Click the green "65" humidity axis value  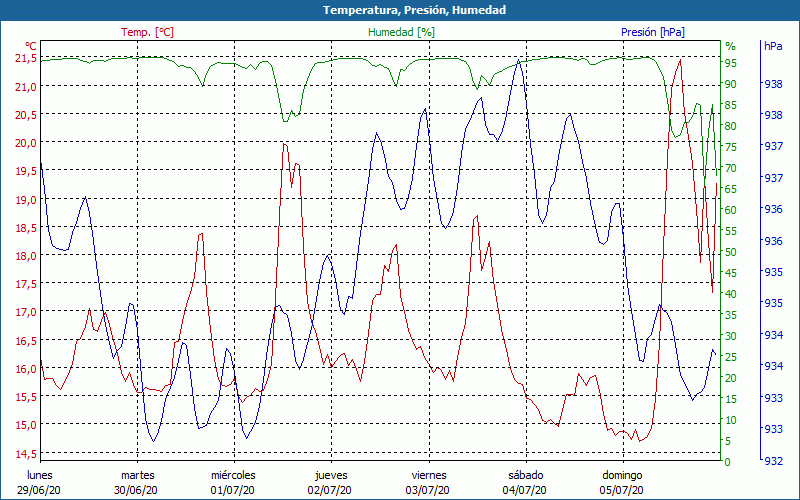(730, 189)
